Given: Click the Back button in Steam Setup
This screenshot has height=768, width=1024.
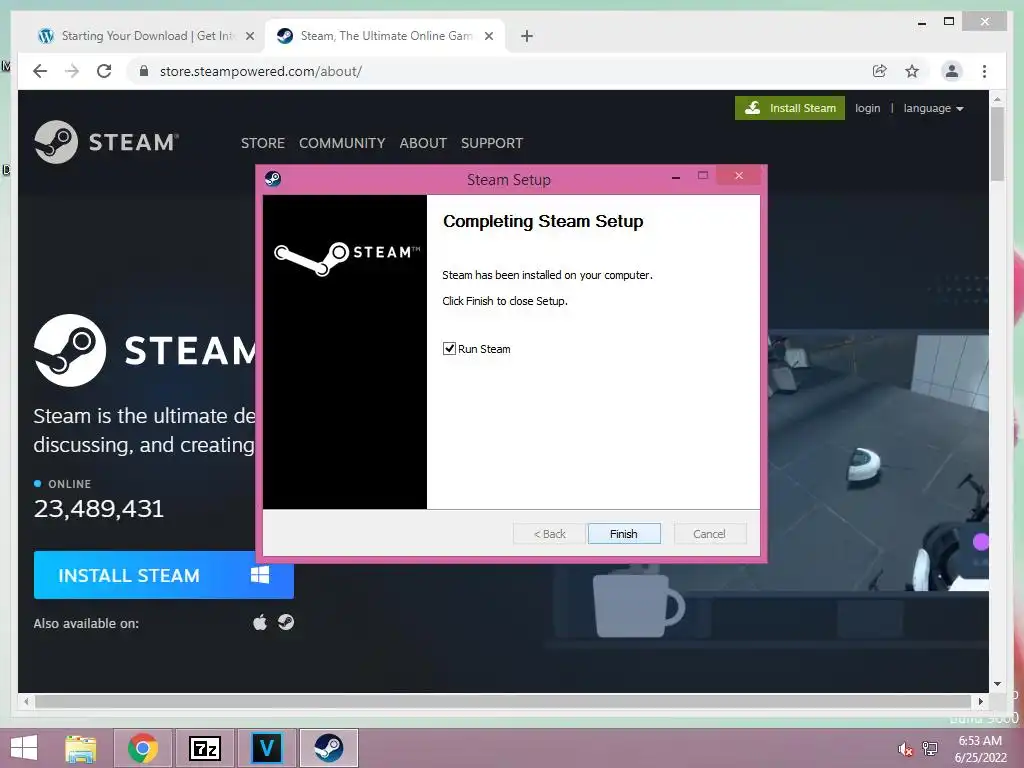Looking at the screenshot, I should pyautogui.click(x=549, y=534).
